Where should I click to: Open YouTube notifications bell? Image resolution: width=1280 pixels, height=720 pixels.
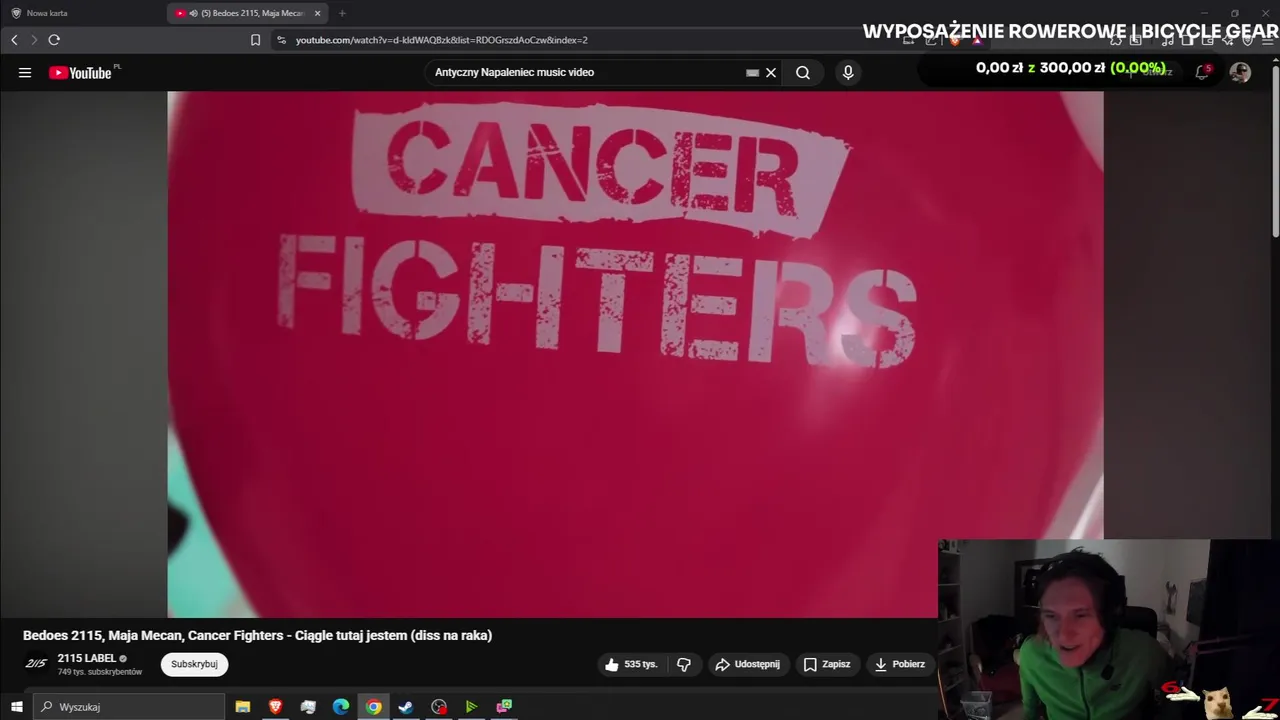pos(1203,72)
